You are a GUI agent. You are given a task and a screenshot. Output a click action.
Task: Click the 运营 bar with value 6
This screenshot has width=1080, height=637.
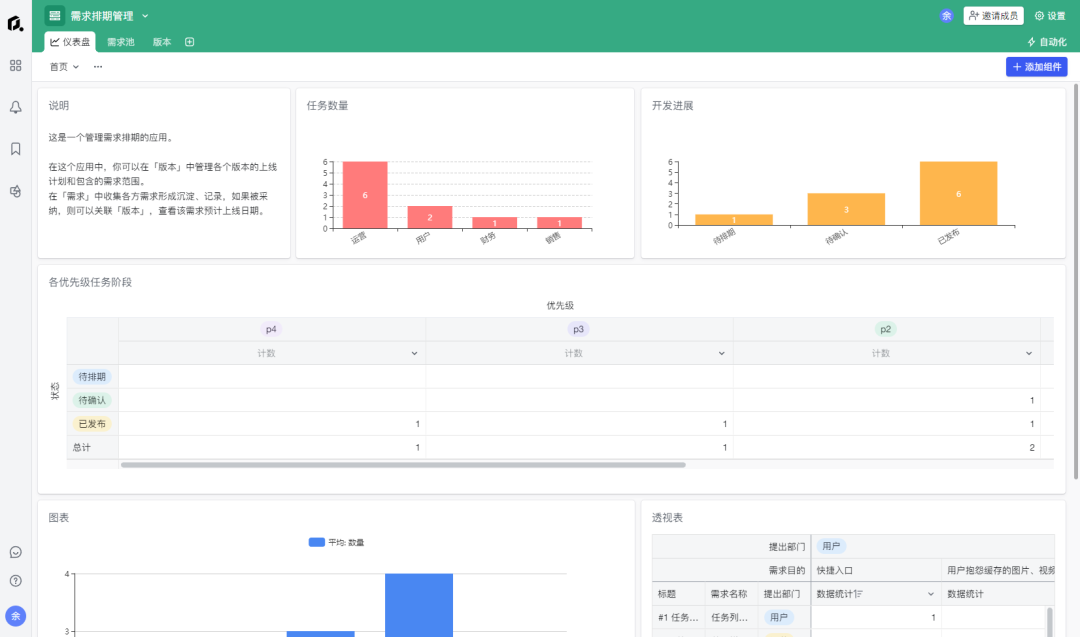coord(365,195)
